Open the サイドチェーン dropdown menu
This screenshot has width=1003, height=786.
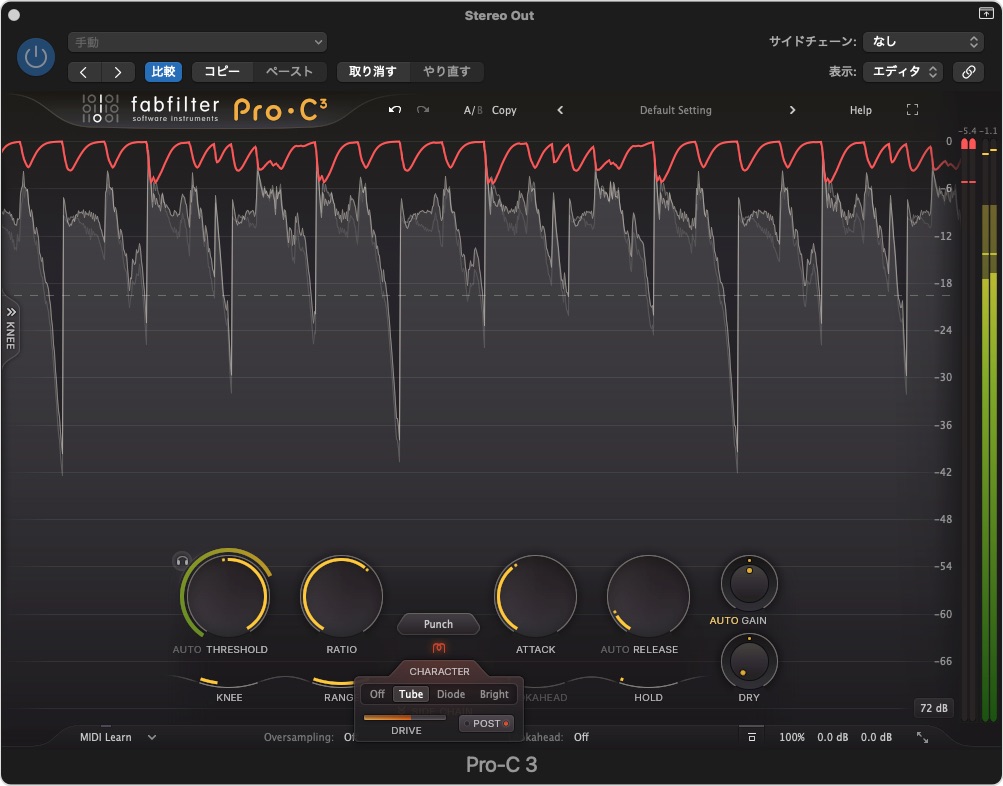point(923,42)
